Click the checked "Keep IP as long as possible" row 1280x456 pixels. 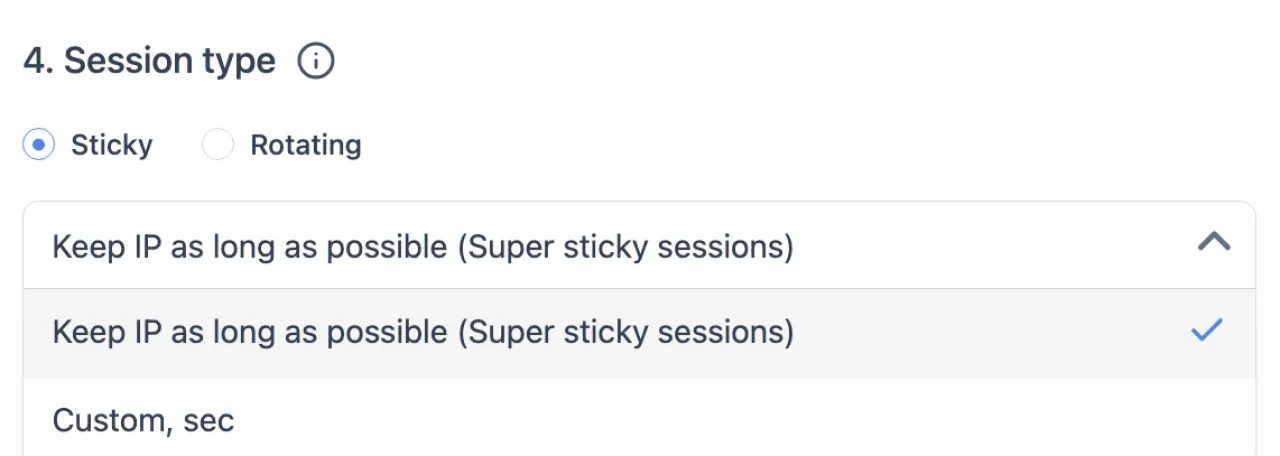[x=423, y=332]
